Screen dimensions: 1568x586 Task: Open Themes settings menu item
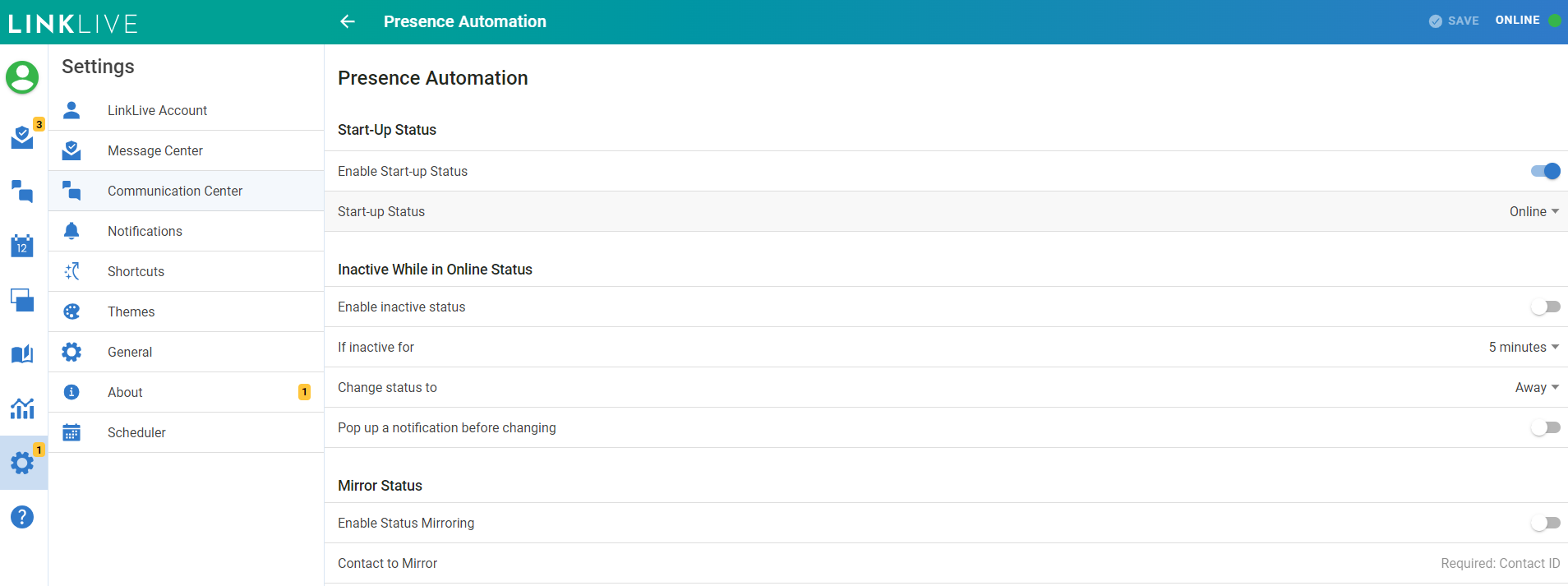point(131,311)
